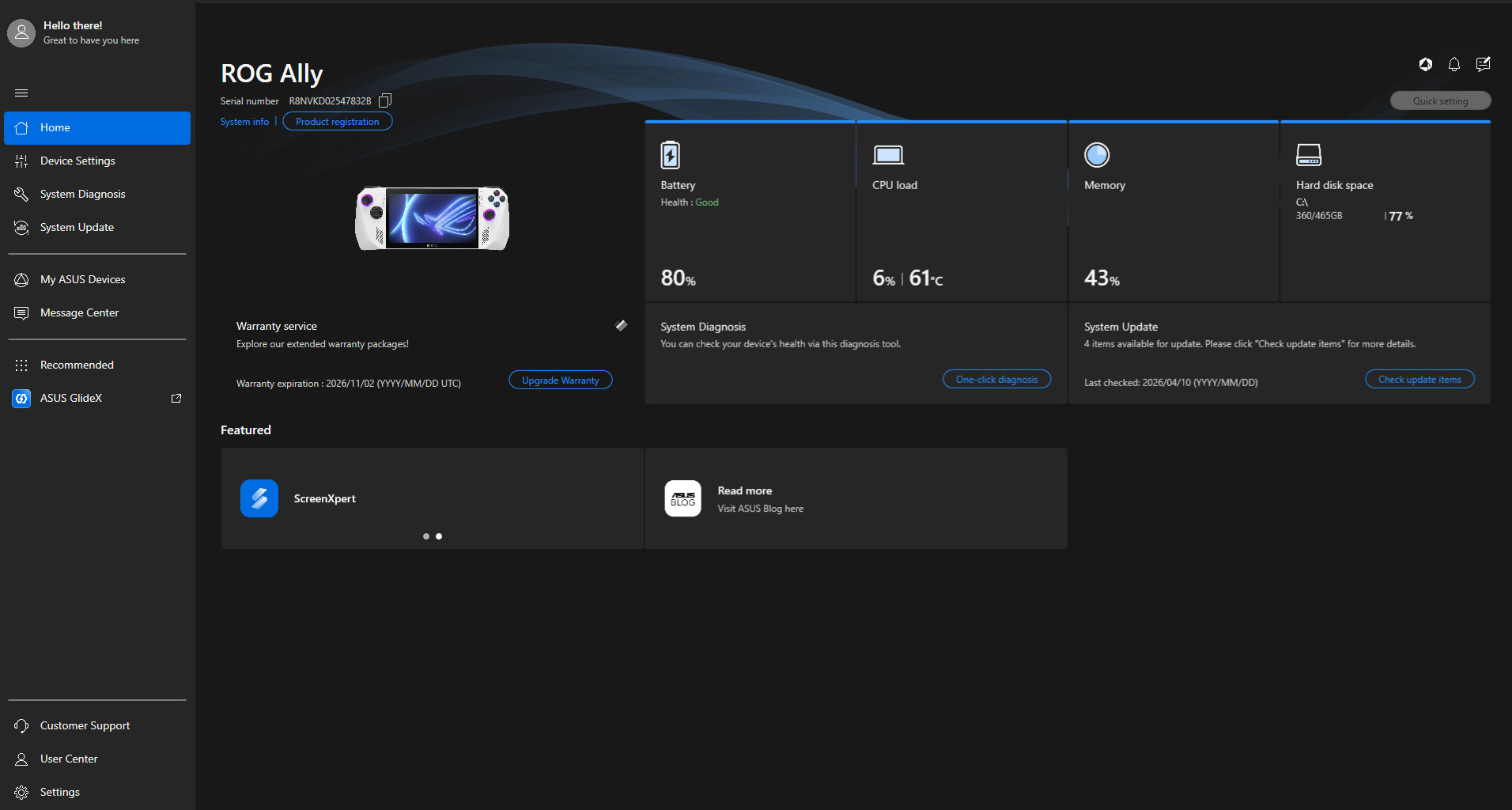Click the user profile avatar icon
The image size is (1512, 810).
coord(21,32)
